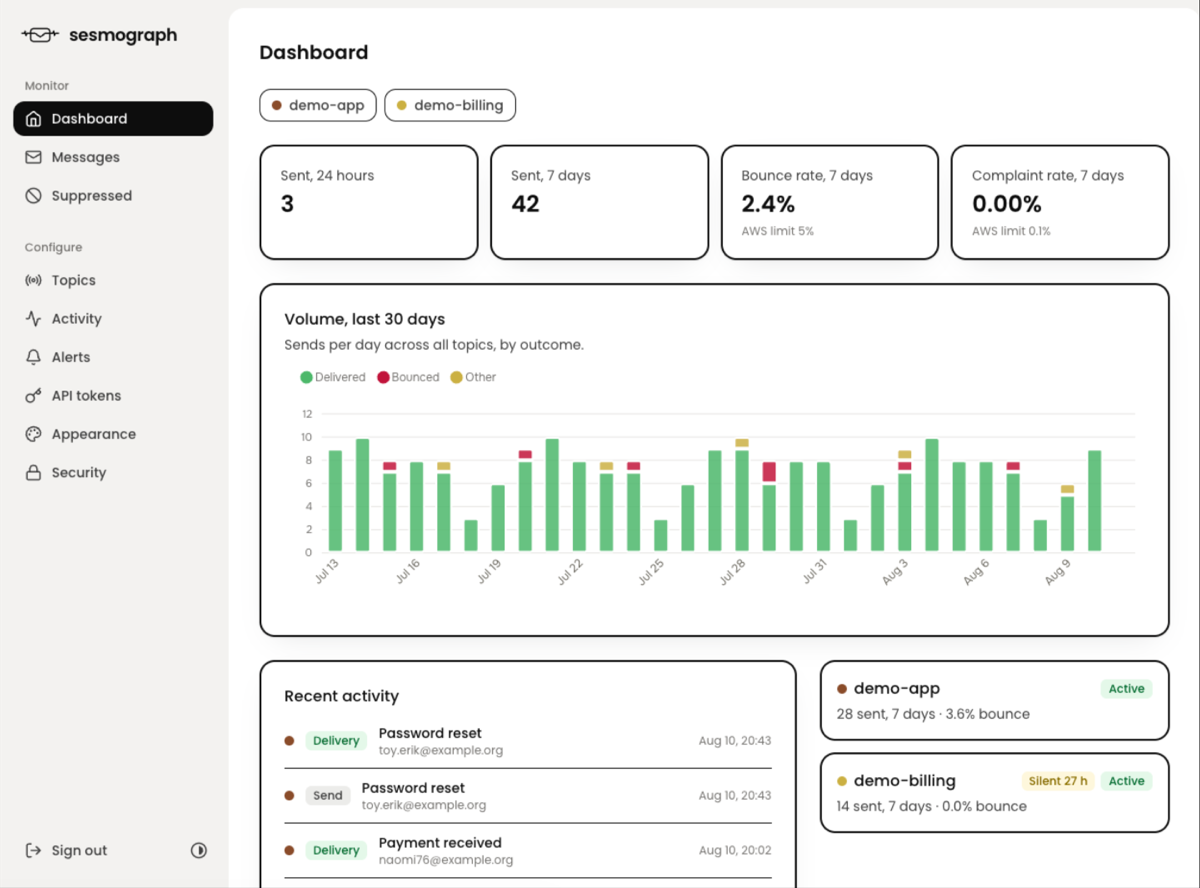Click the Suppressed blocked-circle icon
The height and width of the screenshot is (888, 1200).
point(33,196)
